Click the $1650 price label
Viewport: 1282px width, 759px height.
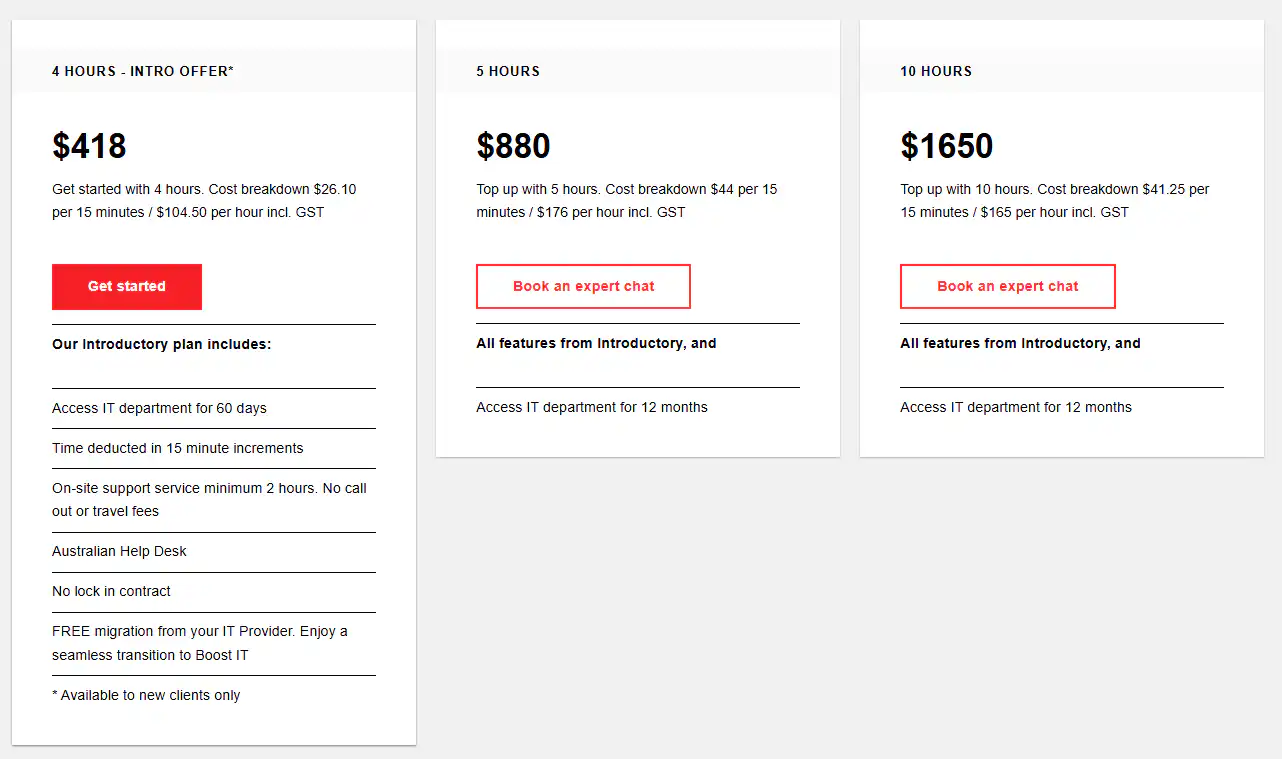click(947, 146)
